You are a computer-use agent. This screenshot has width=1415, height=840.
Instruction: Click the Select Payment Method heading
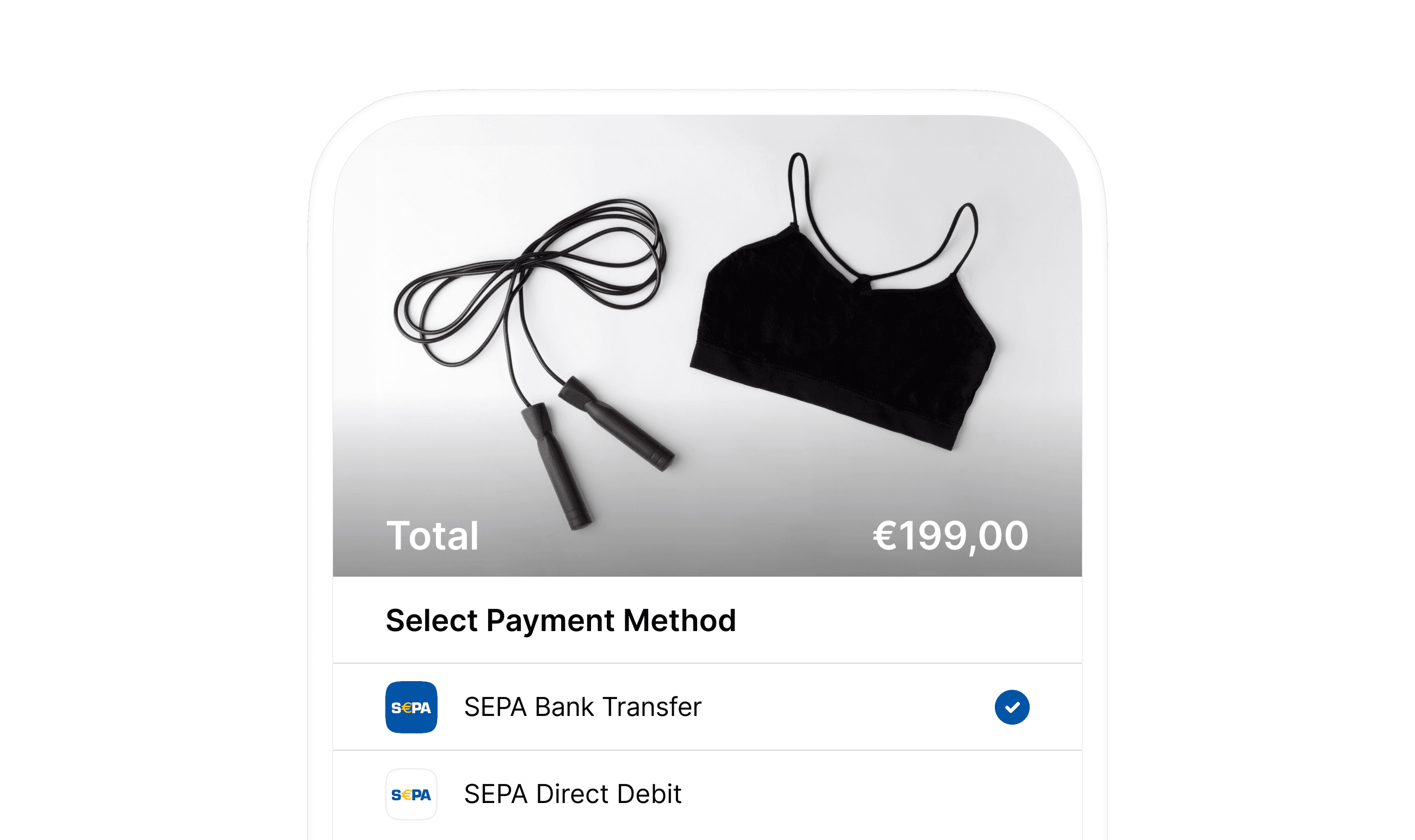(x=561, y=620)
